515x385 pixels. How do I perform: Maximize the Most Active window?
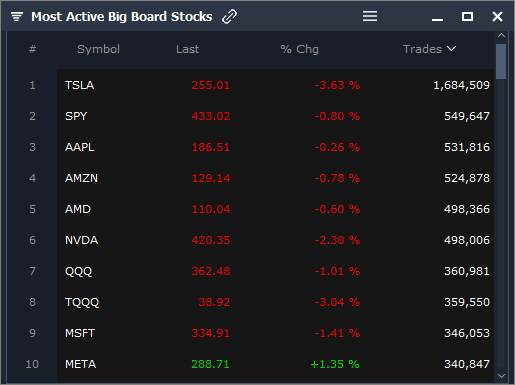point(467,16)
